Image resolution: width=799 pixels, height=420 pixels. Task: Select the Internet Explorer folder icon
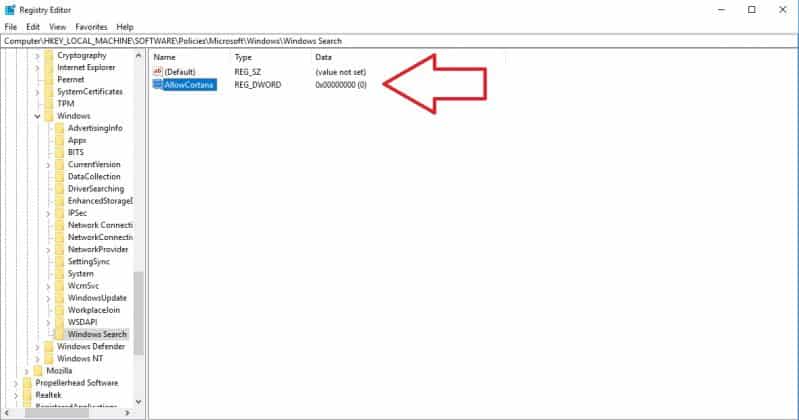point(48,68)
